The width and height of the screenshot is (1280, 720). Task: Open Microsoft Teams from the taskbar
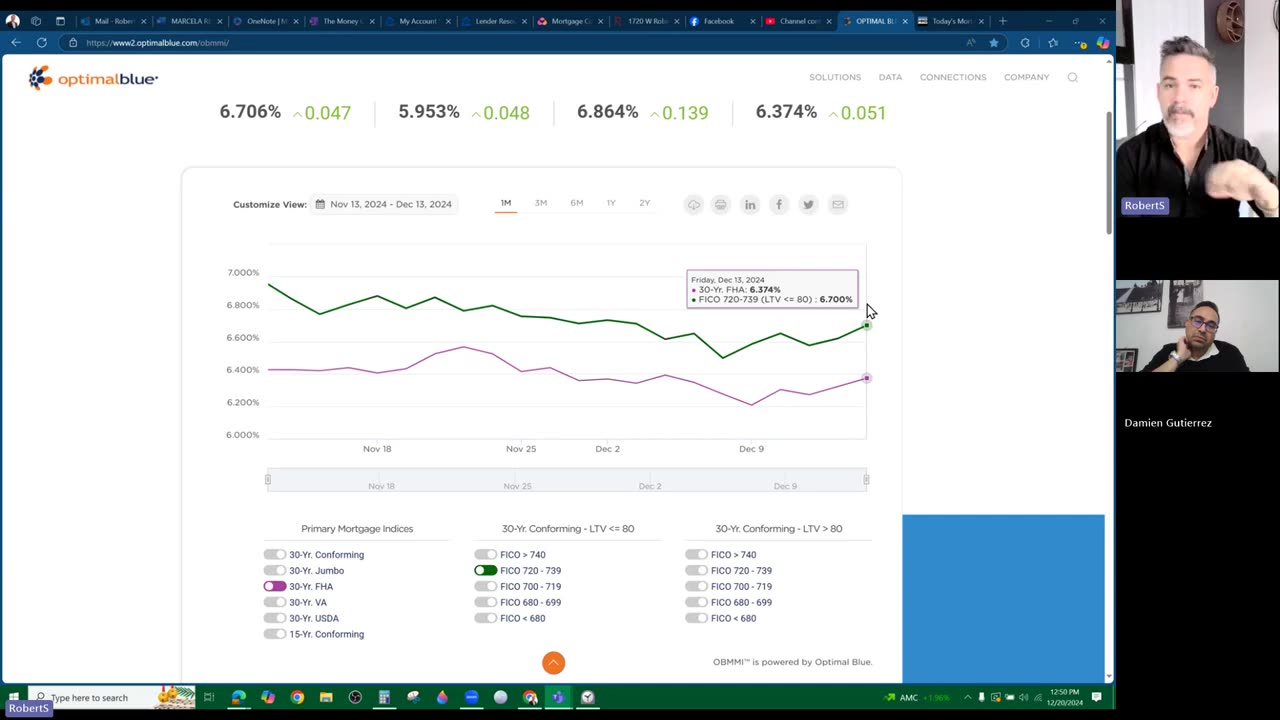[x=559, y=697]
